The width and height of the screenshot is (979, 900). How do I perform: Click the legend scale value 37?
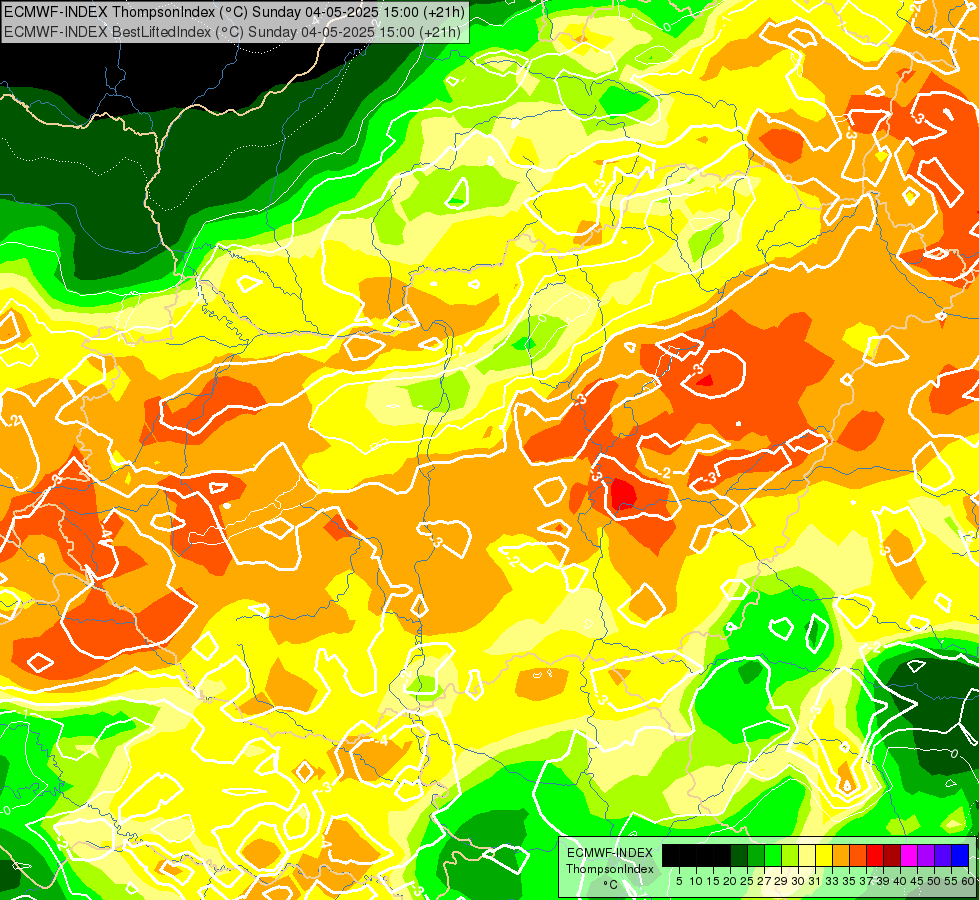867,881
